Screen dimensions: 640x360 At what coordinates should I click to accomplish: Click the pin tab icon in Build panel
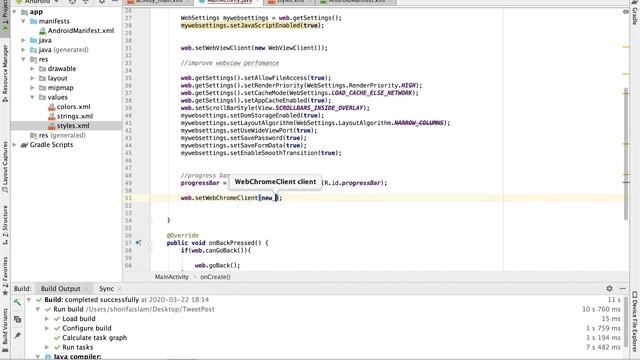pos(17,336)
